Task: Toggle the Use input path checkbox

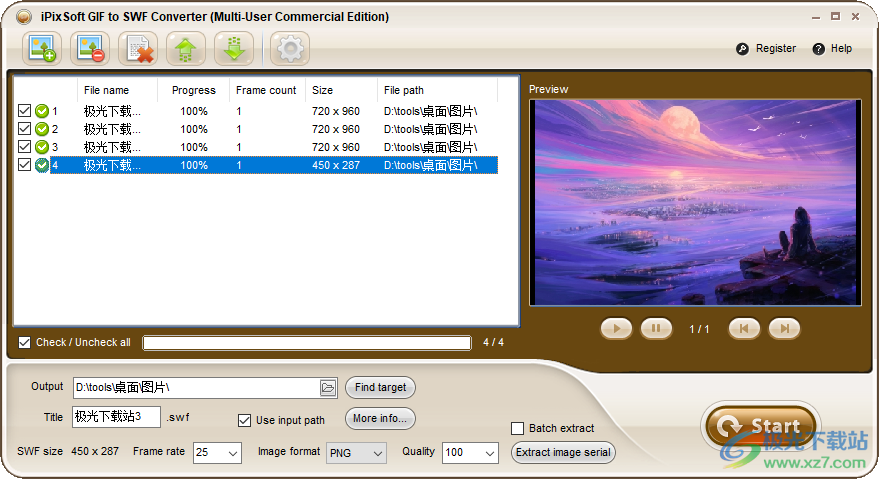Action: pyautogui.click(x=244, y=420)
